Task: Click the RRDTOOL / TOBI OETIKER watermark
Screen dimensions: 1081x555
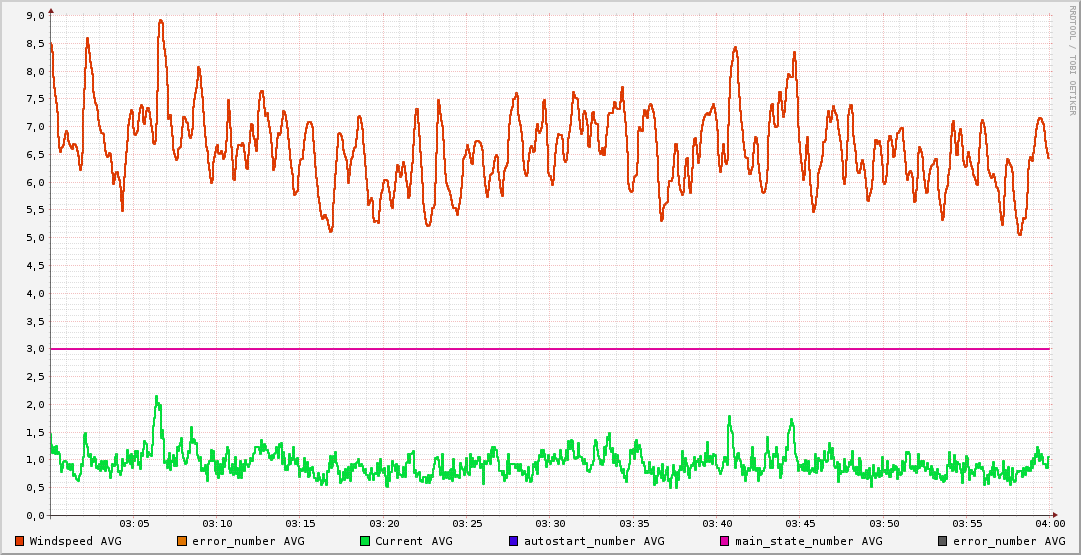Action: pyautogui.click(x=1072, y=60)
